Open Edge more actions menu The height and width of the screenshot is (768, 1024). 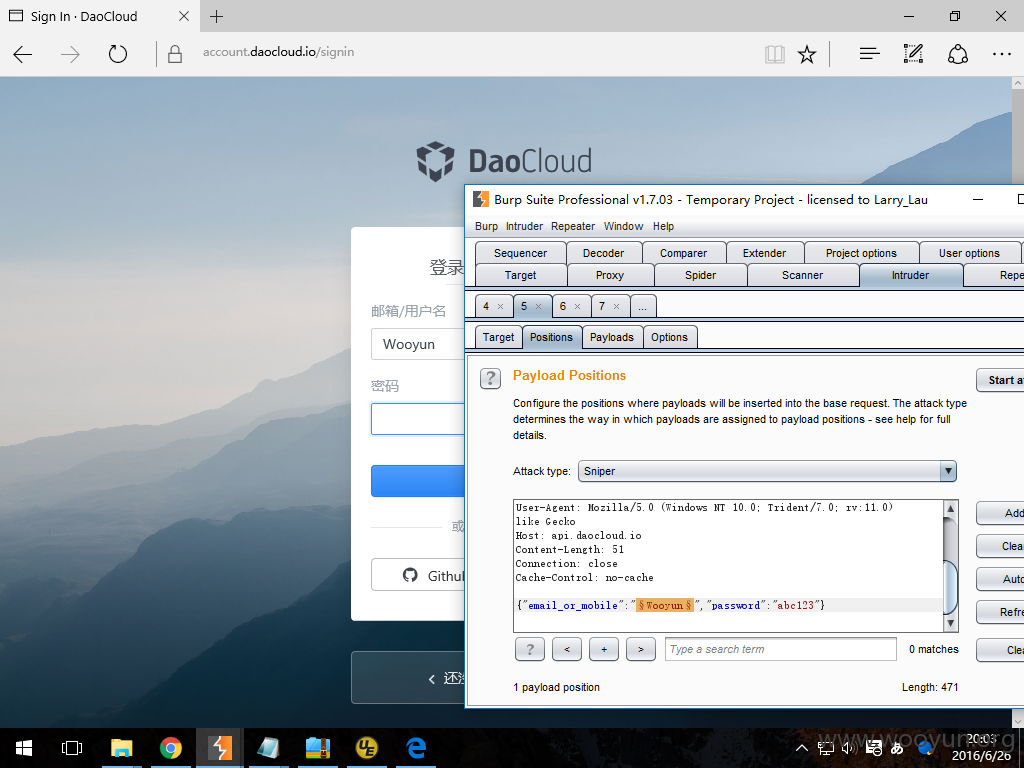click(x=1002, y=54)
